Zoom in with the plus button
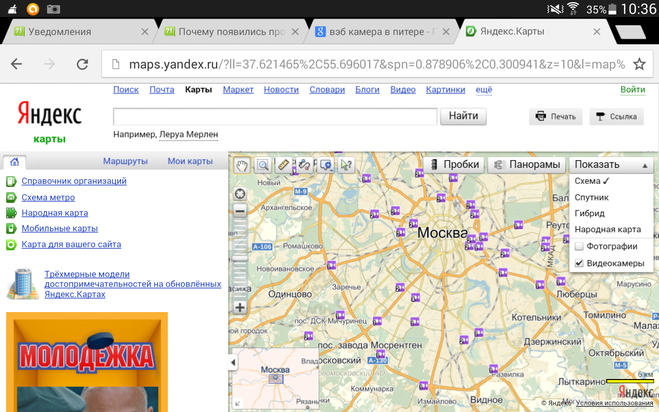 point(240,307)
